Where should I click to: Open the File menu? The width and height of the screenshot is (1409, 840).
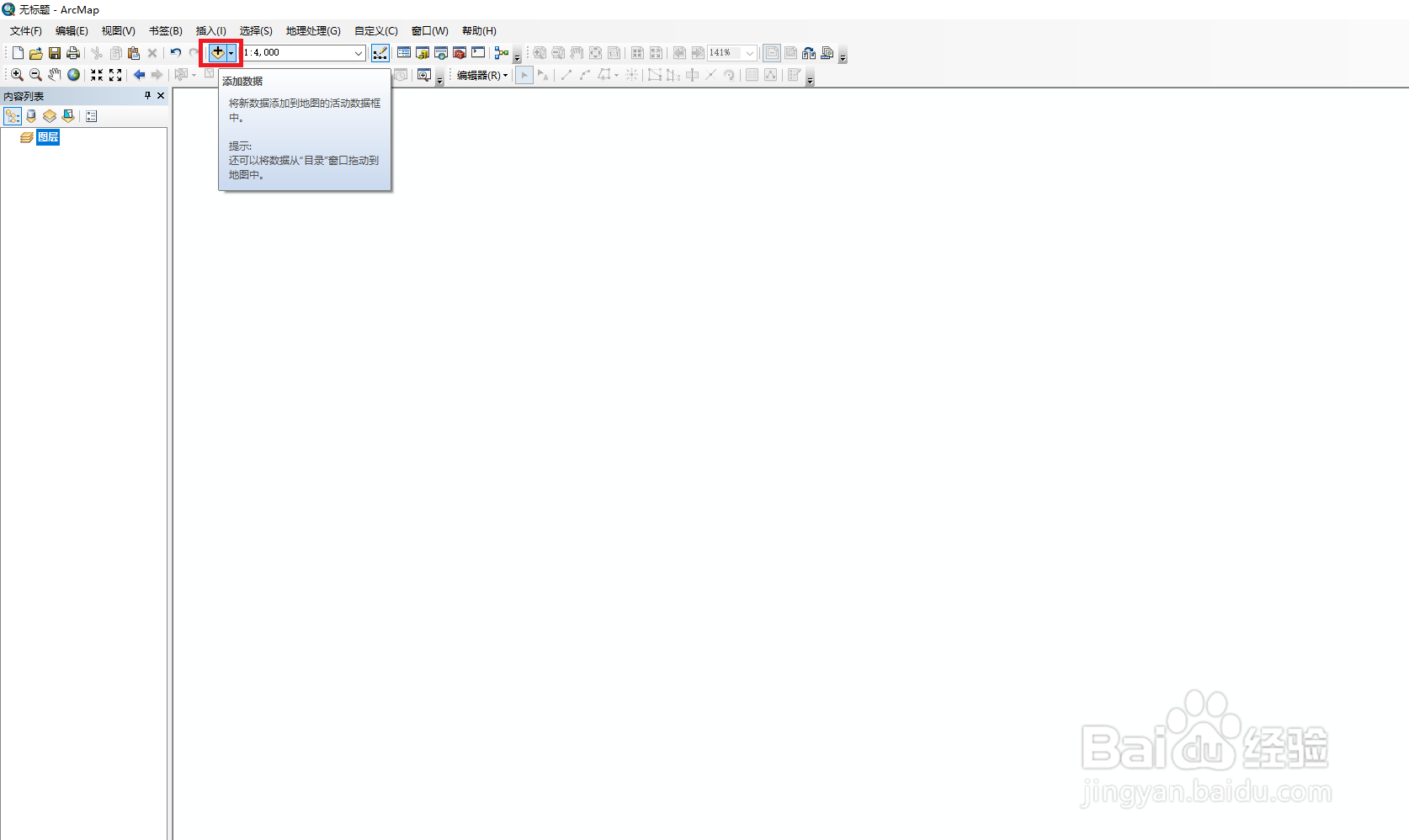26,31
